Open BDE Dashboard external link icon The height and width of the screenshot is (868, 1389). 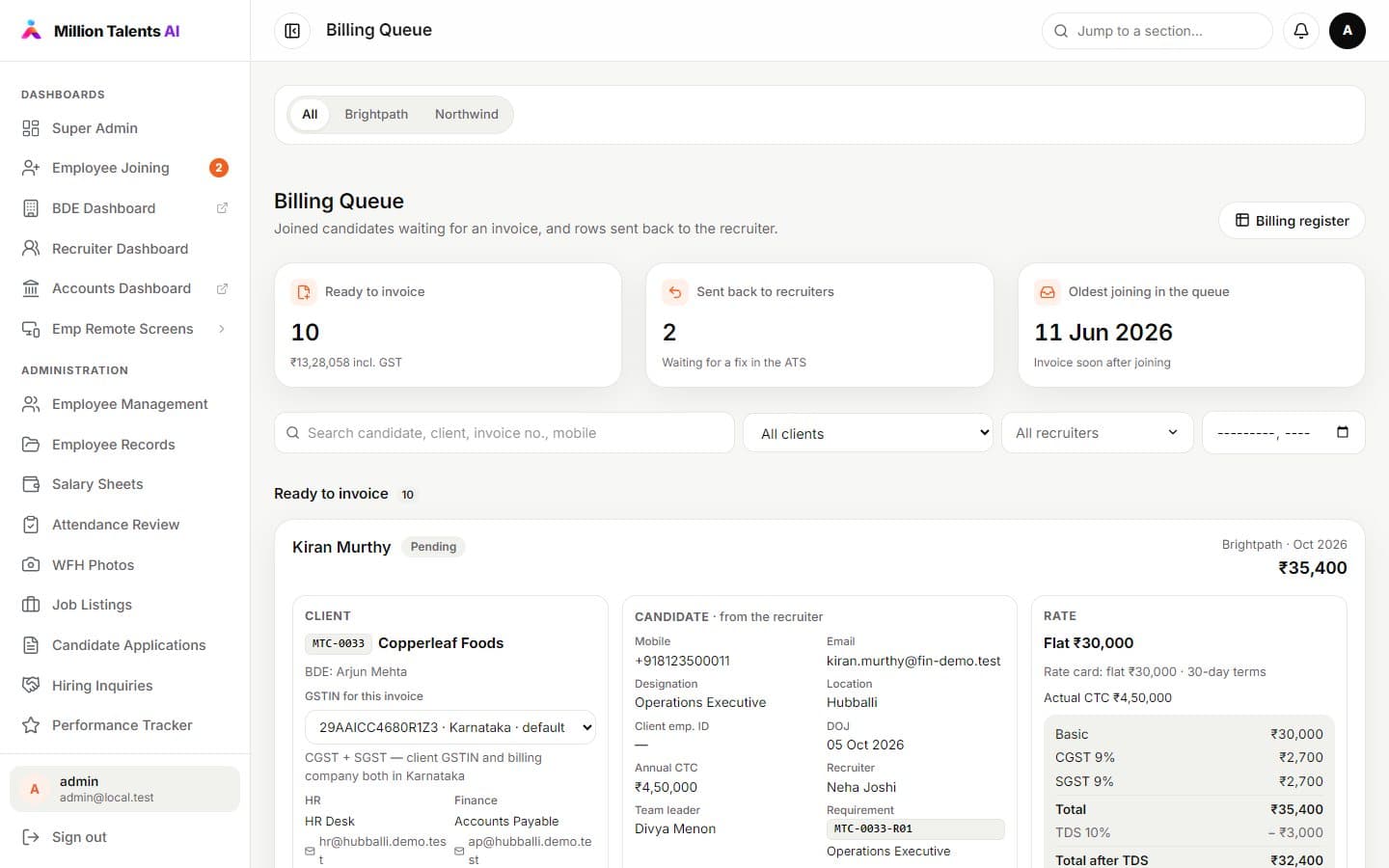pos(222,208)
